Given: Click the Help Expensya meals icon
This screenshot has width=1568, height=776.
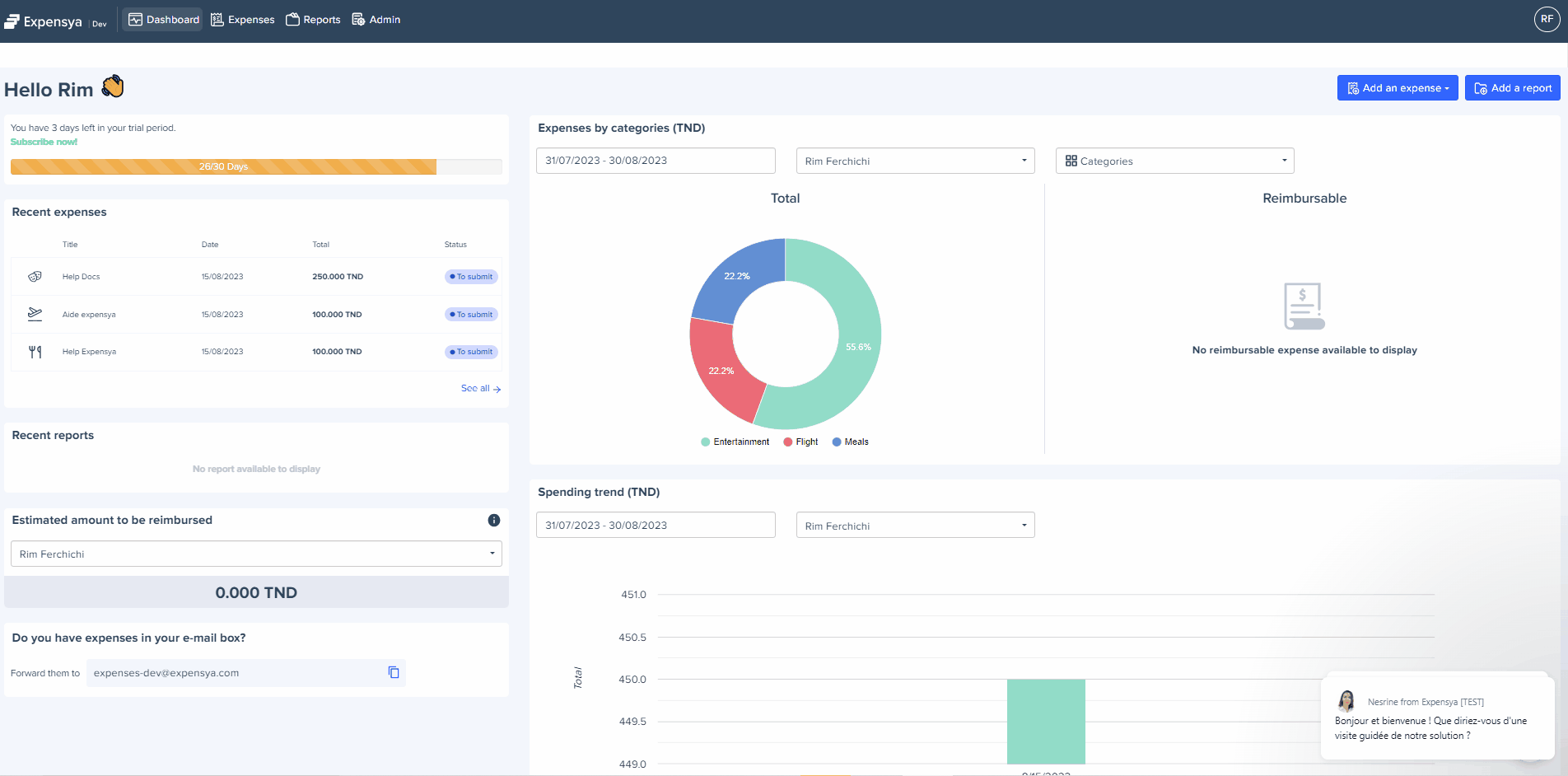Looking at the screenshot, I should click(x=35, y=352).
